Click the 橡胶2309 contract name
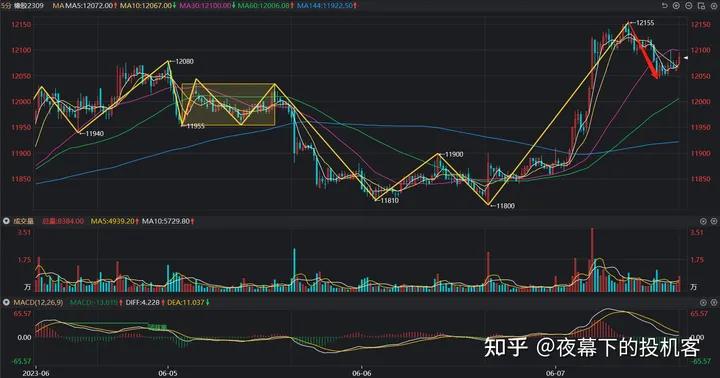 pos(28,6)
